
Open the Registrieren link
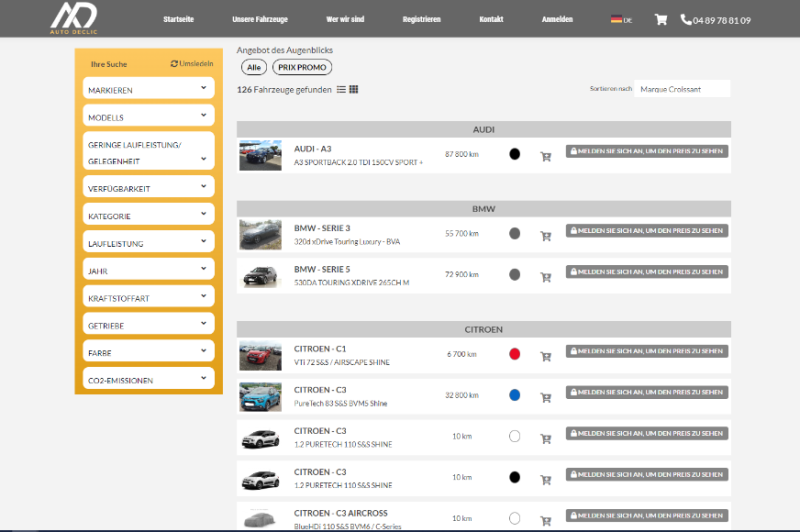(x=420, y=19)
